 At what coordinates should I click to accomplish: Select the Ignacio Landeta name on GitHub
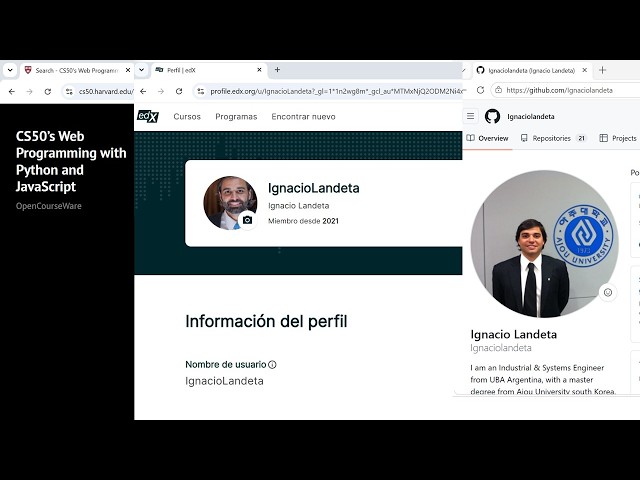click(x=513, y=335)
